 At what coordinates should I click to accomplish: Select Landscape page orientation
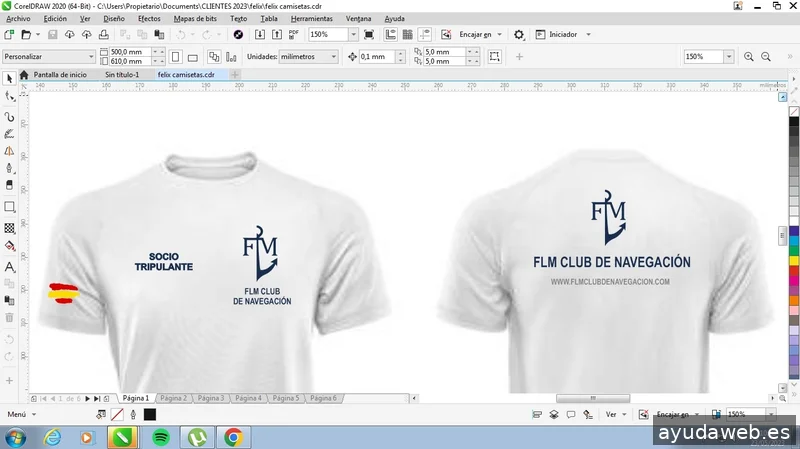[x=192, y=57]
